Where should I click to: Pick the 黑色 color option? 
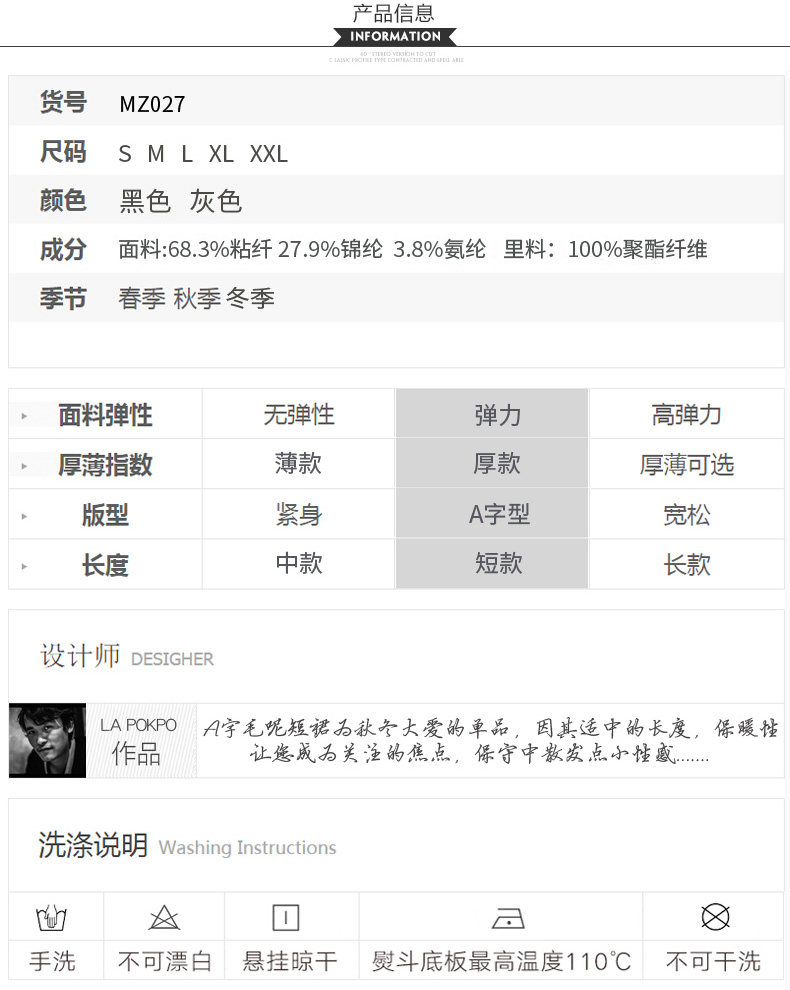145,201
